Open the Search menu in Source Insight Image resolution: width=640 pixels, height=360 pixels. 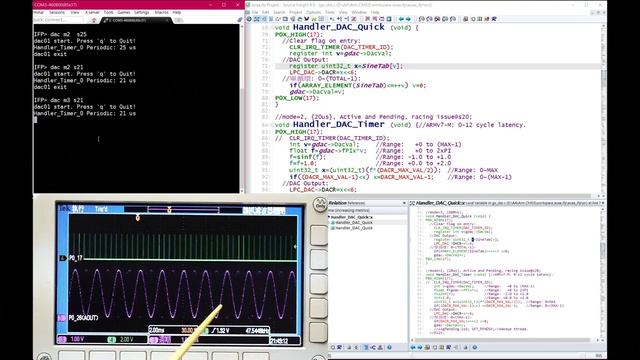coord(279,13)
